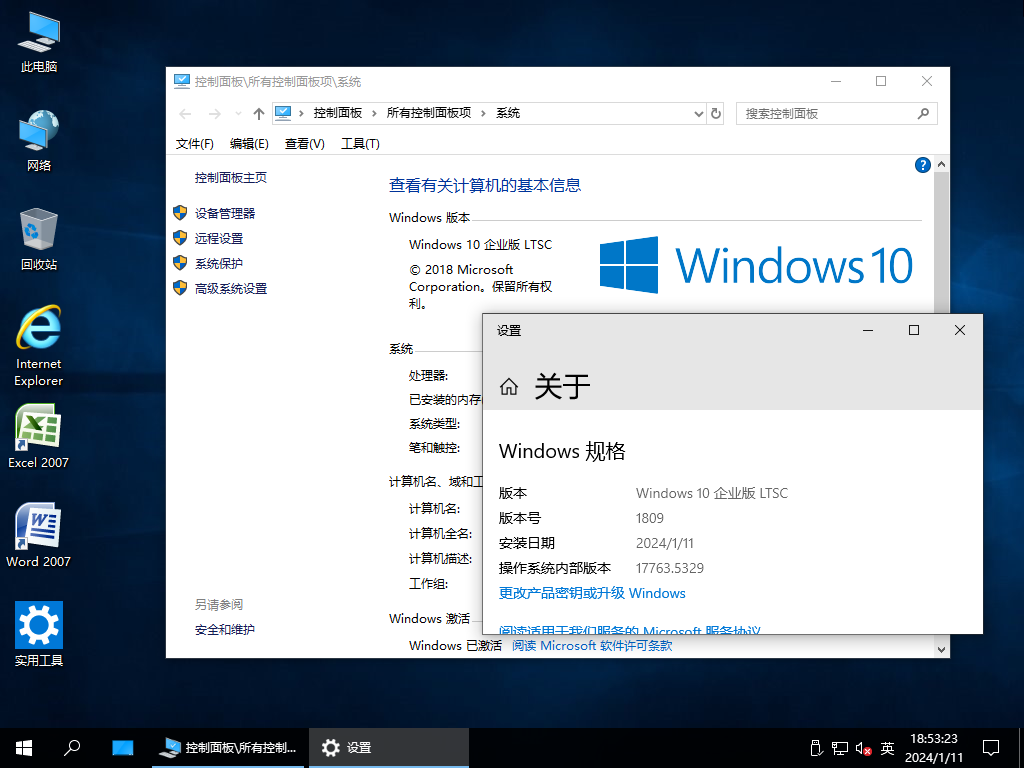The image size is (1024, 768).
Task: Open 高级系统设置 link
Action: point(231,289)
